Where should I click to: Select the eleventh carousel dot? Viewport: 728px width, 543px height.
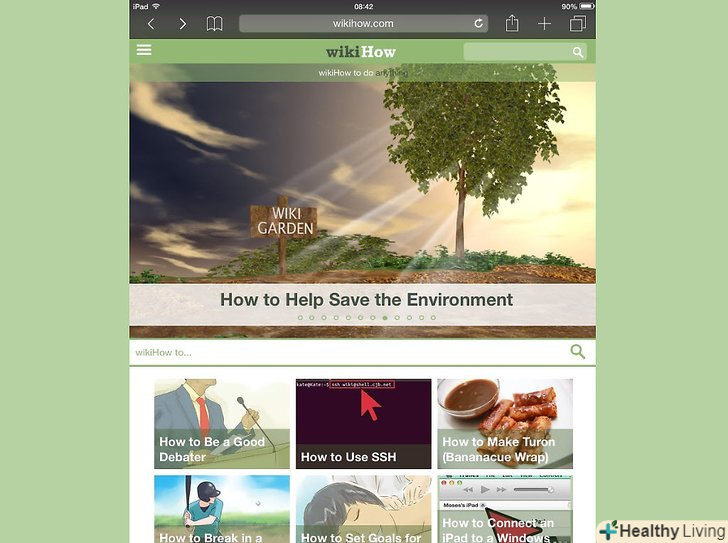421,318
